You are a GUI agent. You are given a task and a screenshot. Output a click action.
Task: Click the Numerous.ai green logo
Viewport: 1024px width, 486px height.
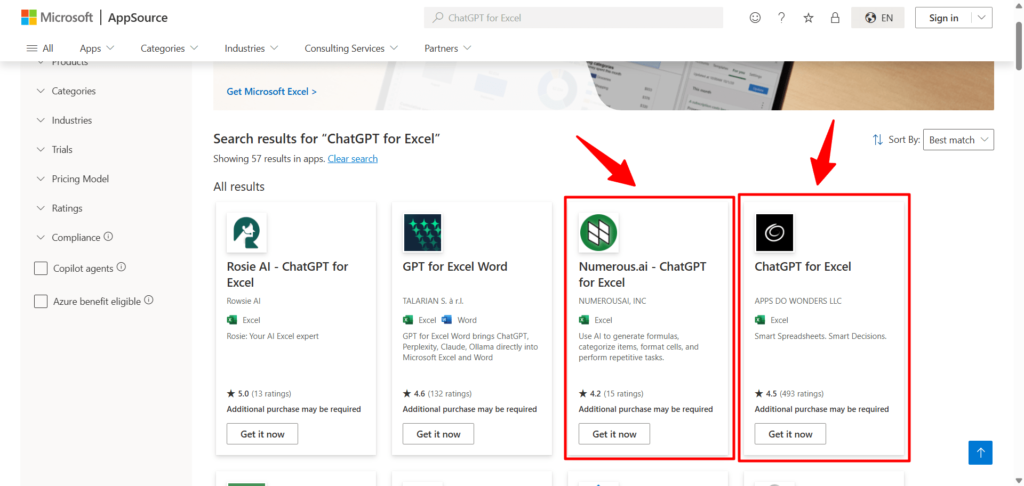(x=598, y=233)
